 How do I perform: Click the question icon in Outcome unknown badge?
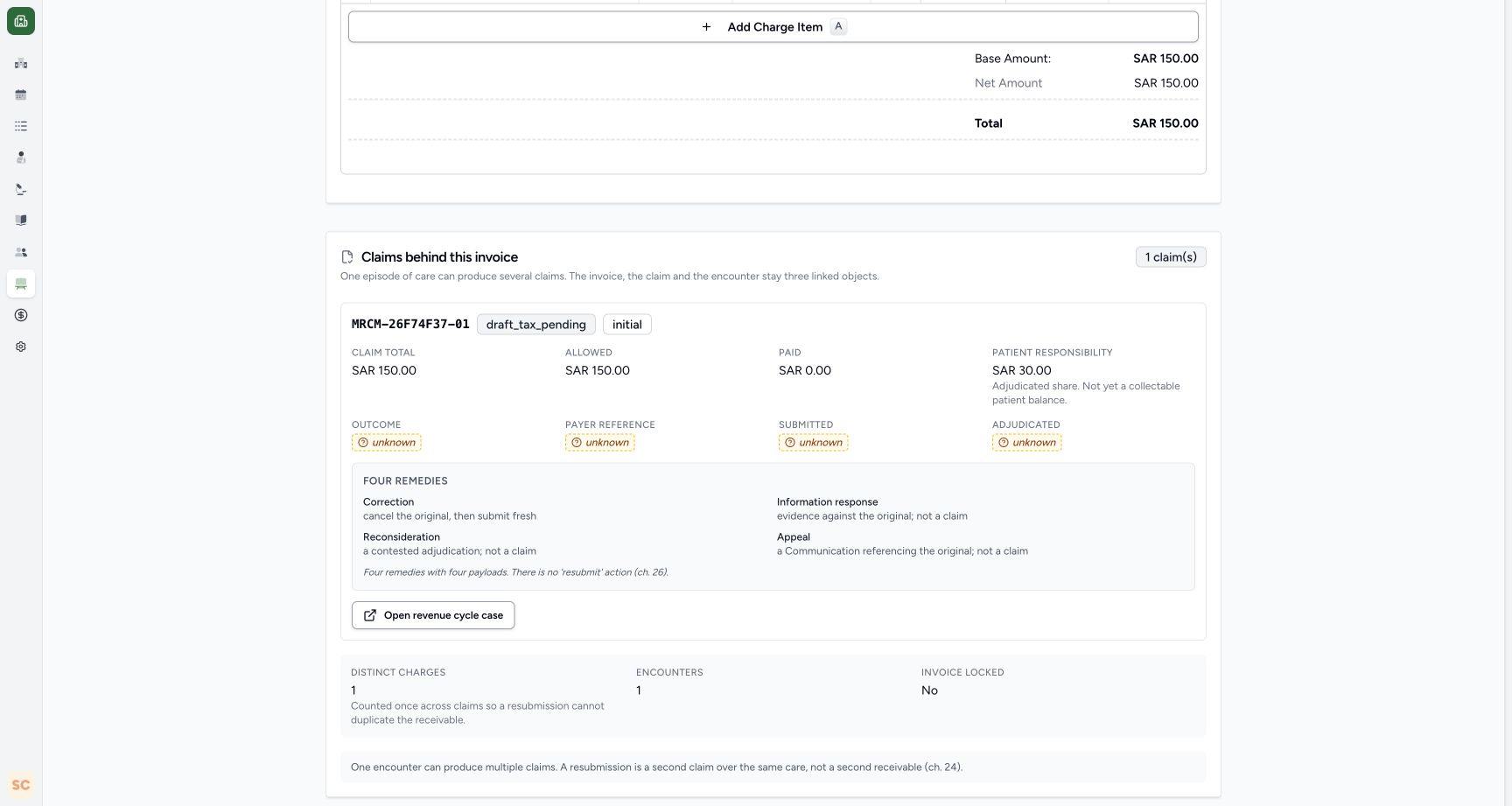(x=363, y=443)
